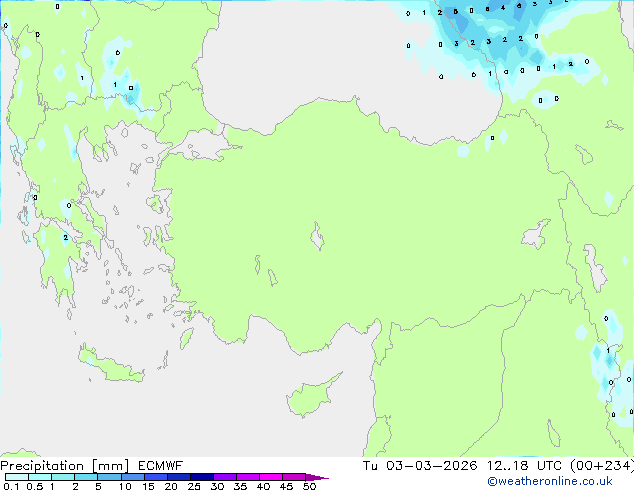Click the 'Precipitation [mm]' title text
Image resolution: width=634 pixels, height=490 pixels.
pyautogui.click(x=65, y=466)
